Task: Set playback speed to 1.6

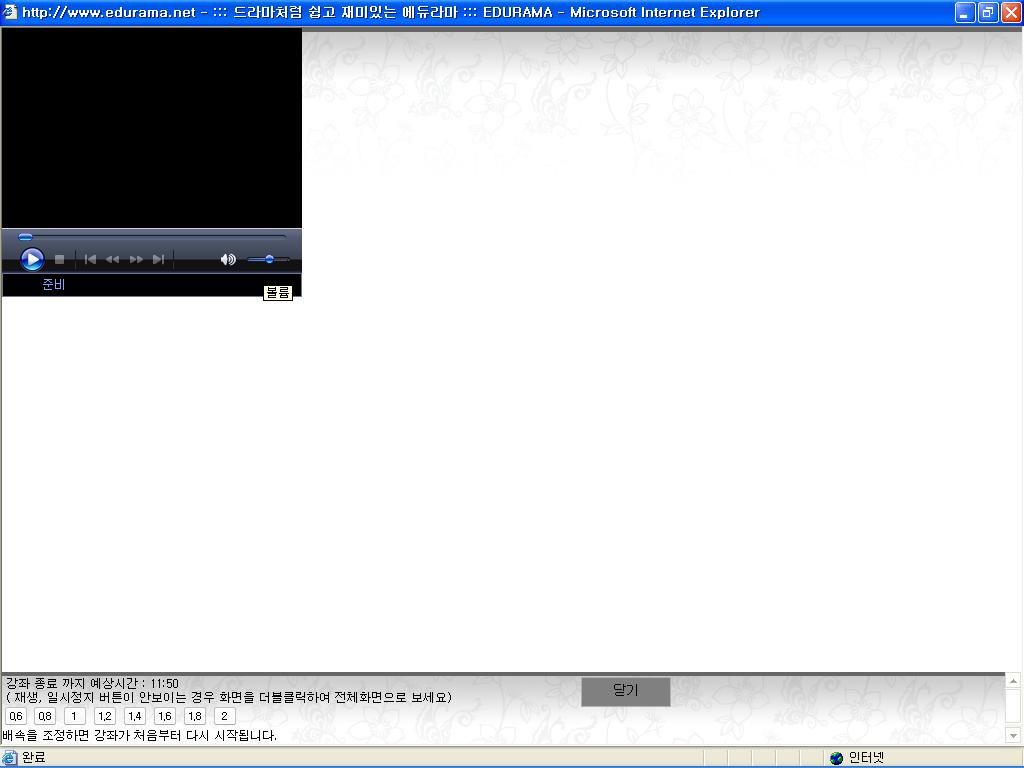Action: pyautogui.click(x=165, y=716)
